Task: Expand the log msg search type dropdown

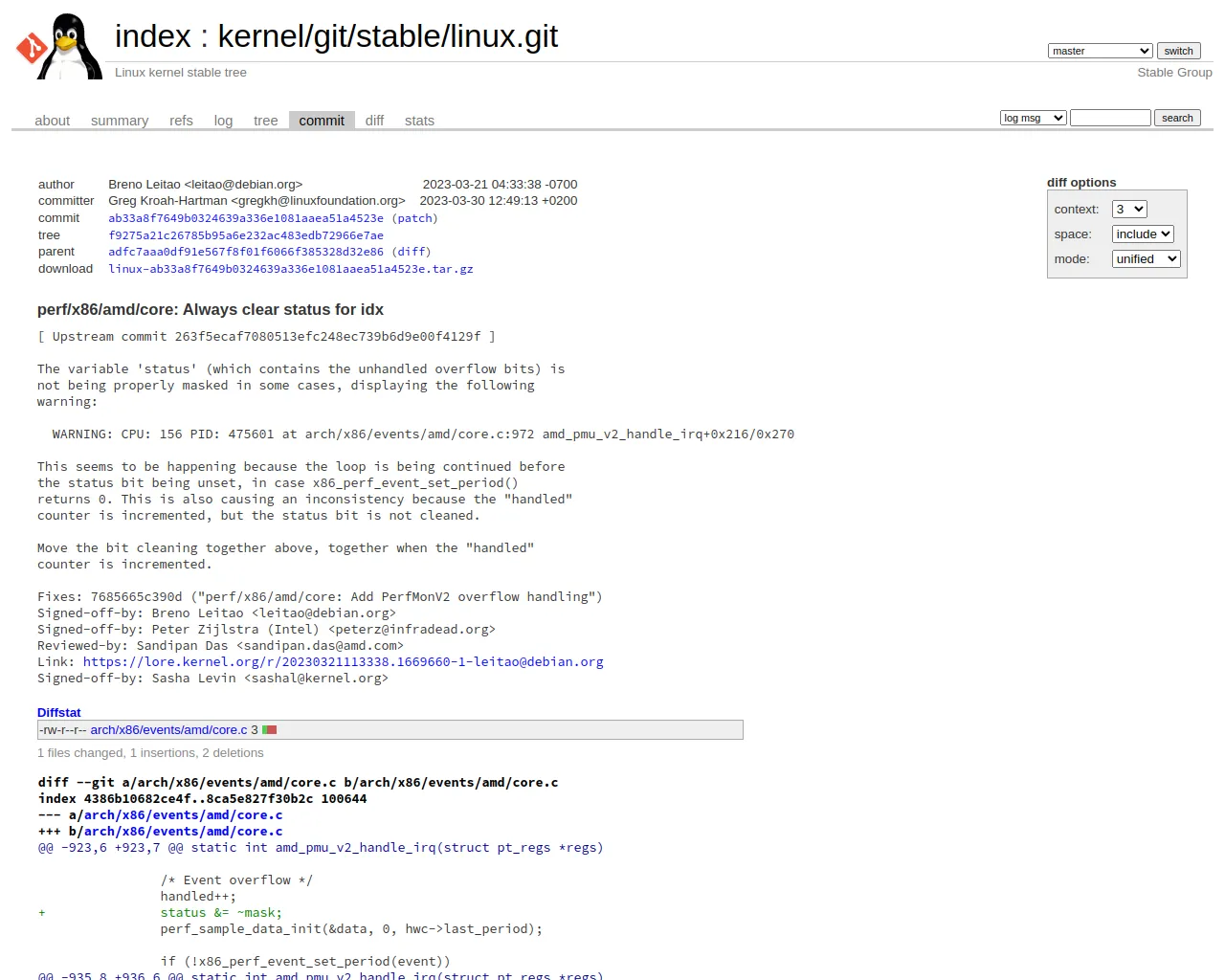Action: [1033, 118]
